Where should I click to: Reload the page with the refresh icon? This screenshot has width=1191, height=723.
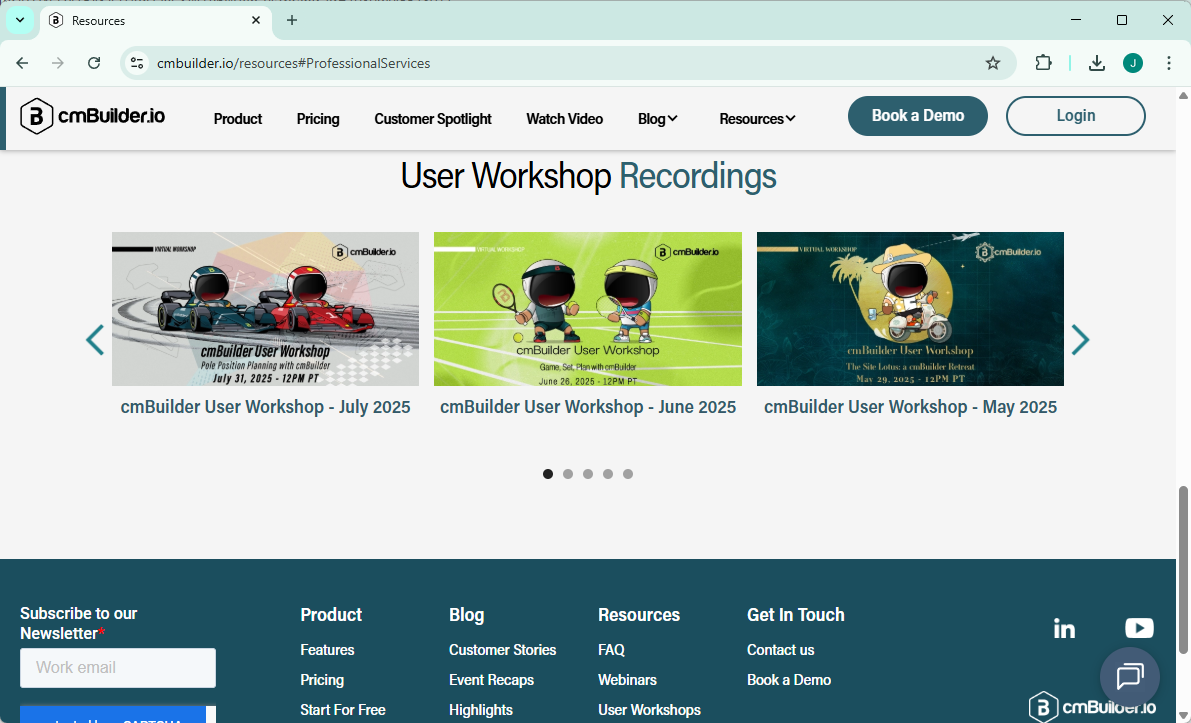click(94, 63)
